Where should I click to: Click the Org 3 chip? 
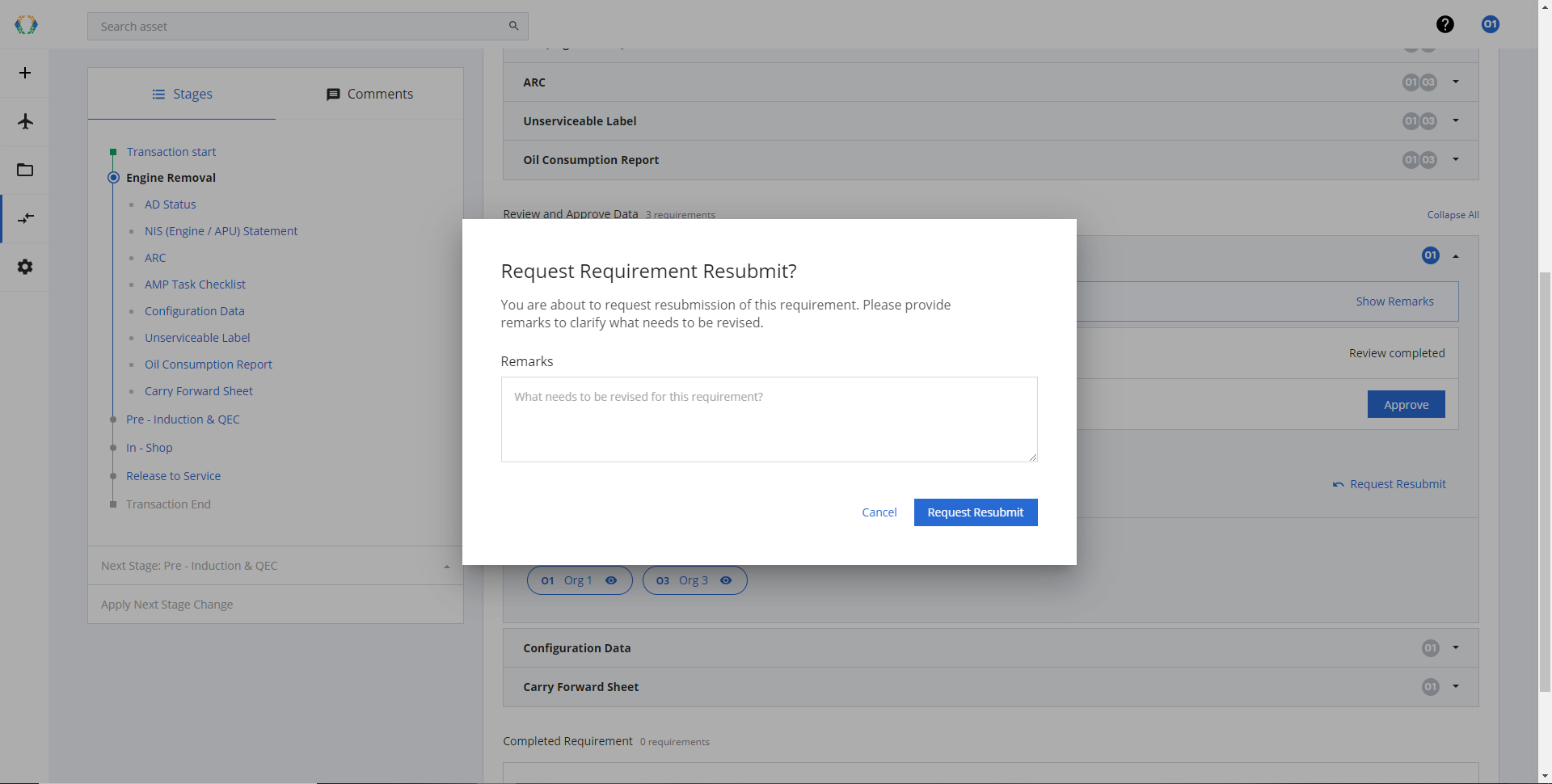[x=694, y=580]
